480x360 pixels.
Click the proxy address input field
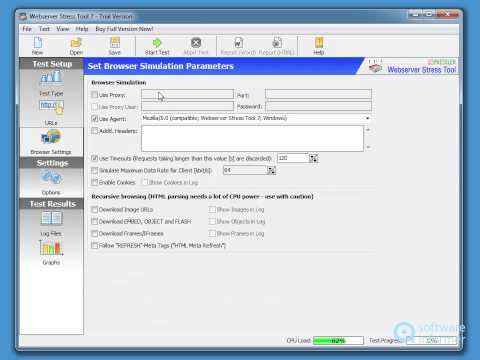click(x=187, y=94)
